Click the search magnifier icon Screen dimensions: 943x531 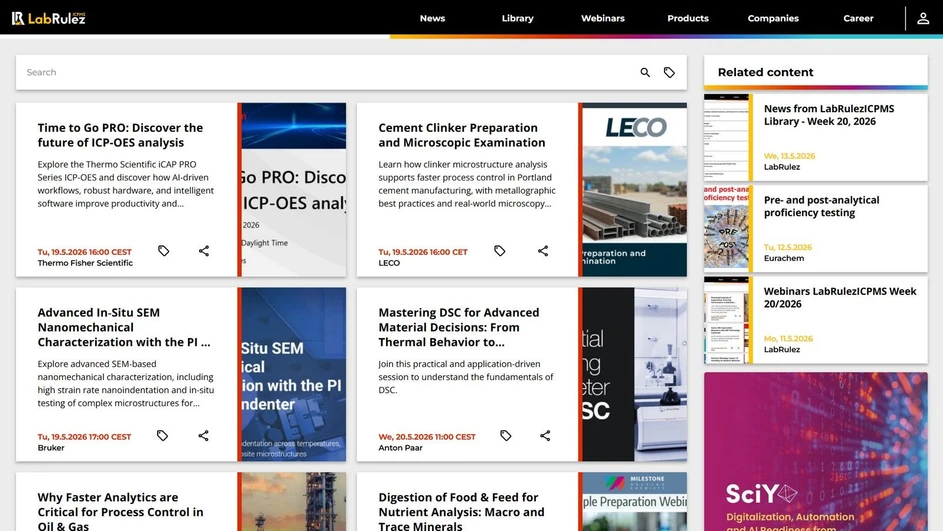[645, 72]
